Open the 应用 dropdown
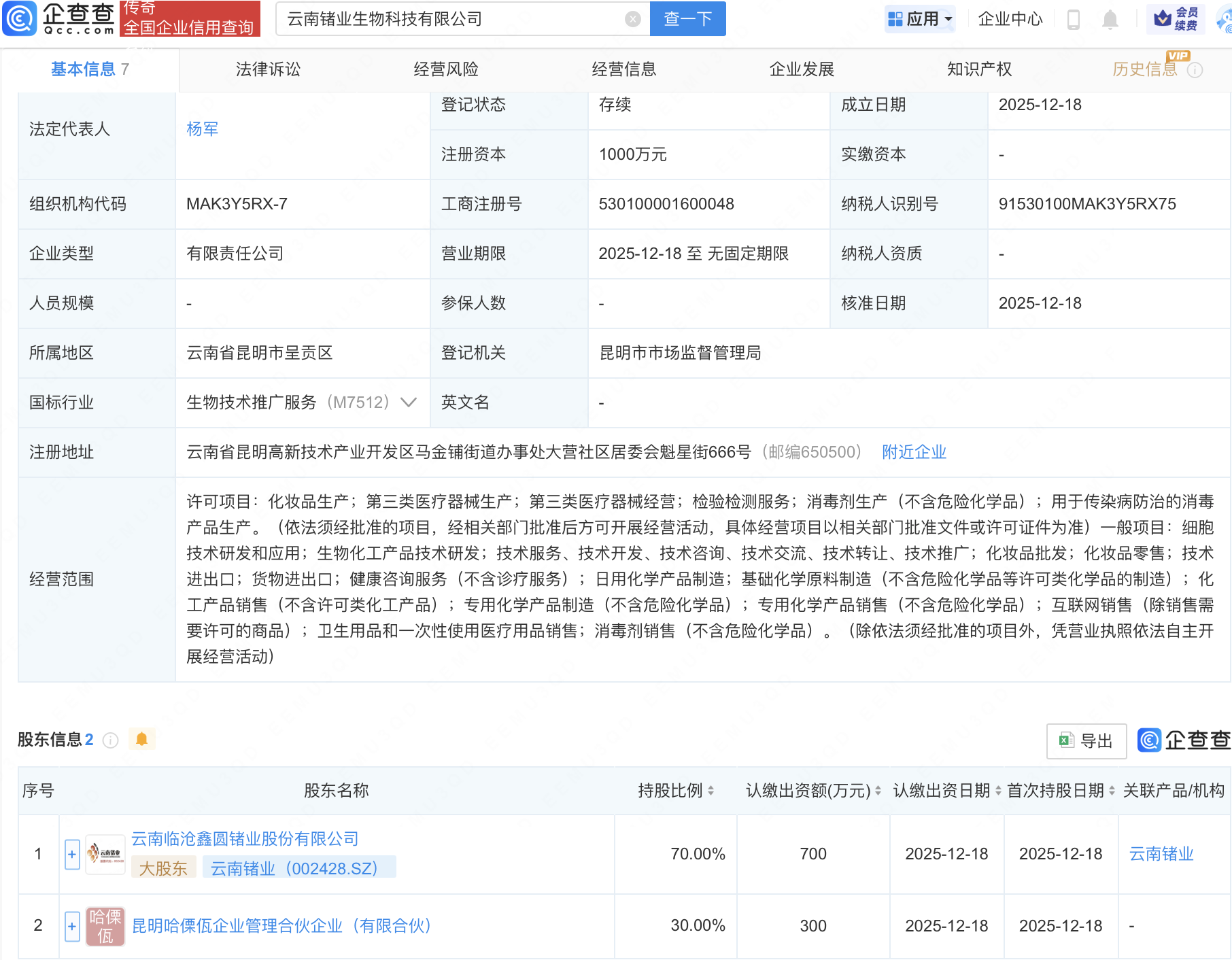 click(919, 19)
